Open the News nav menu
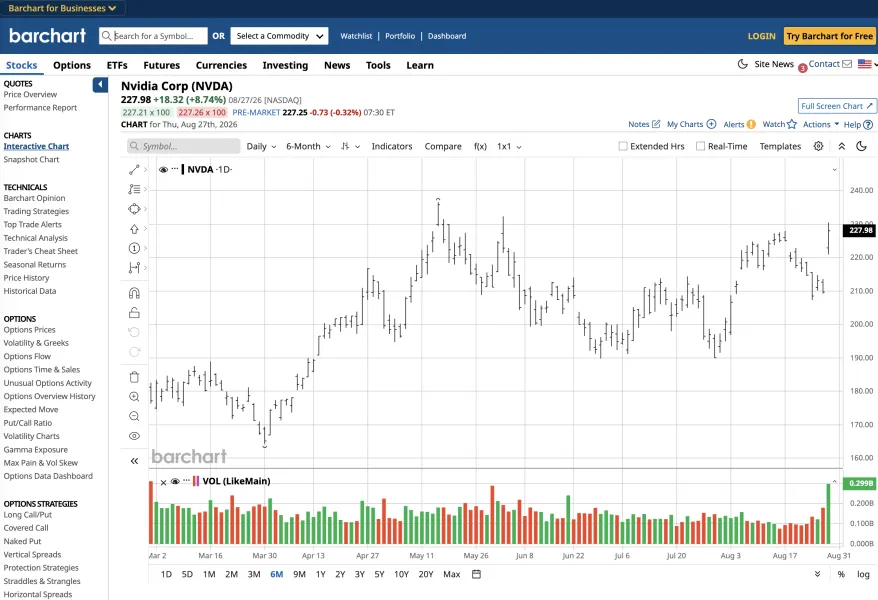Screen dimensions: 878x600 click(337, 65)
